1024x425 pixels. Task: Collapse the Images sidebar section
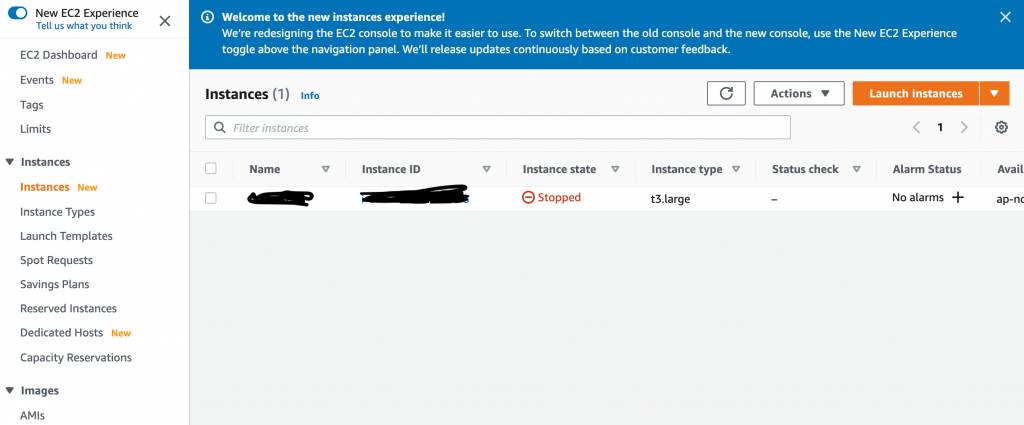tap(9, 390)
